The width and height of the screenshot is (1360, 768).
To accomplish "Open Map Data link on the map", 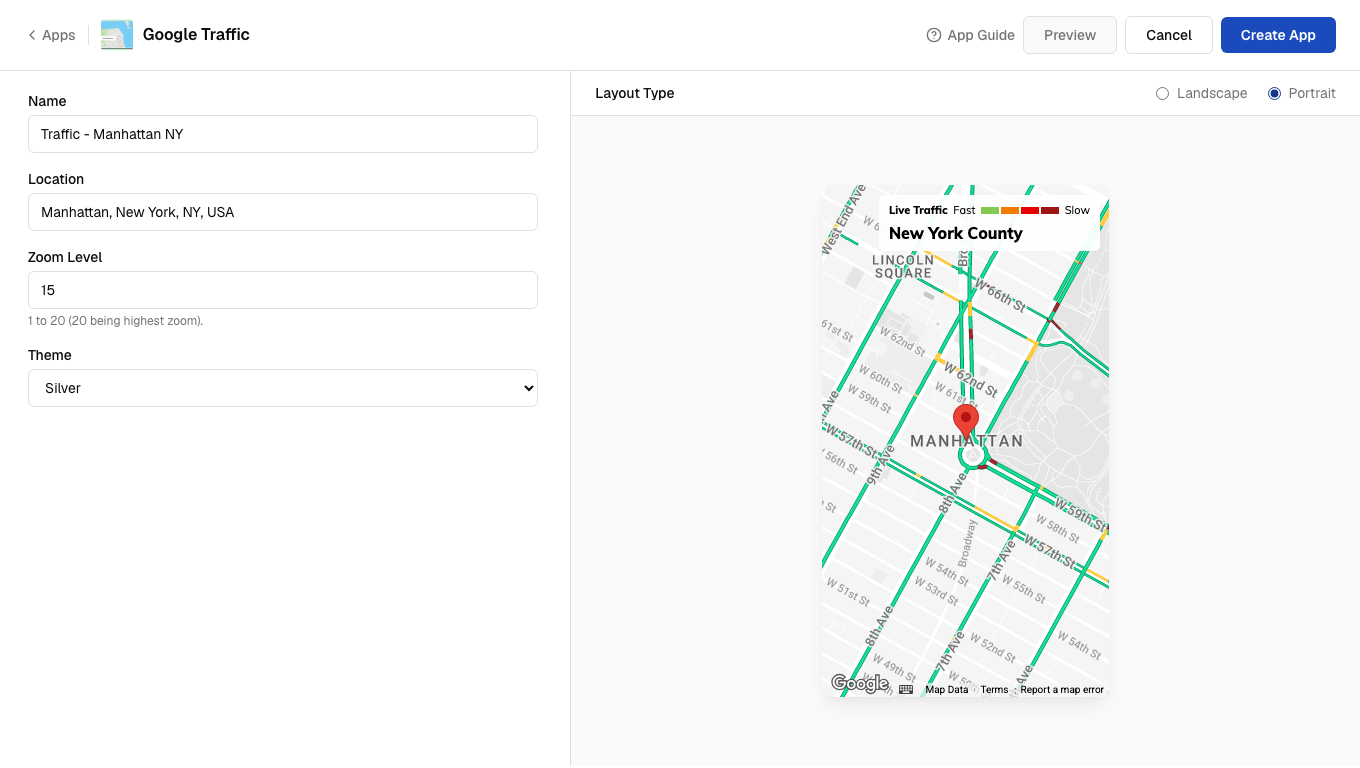I will pos(946,690).
